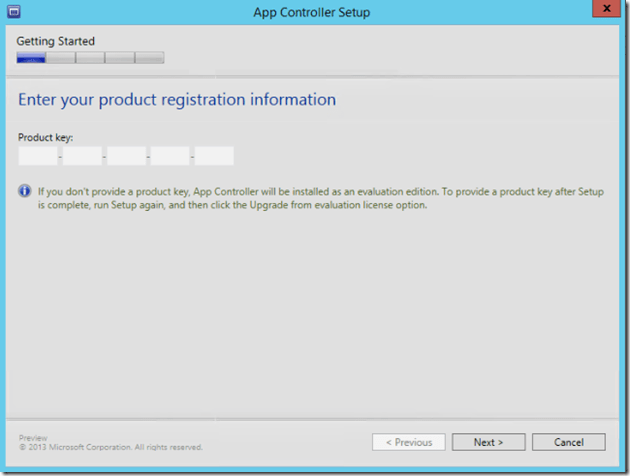The image size is (630, 476).
Task: Click the App Controller Setup title bar
Action: pyautogui.click(x=314, y=14)
